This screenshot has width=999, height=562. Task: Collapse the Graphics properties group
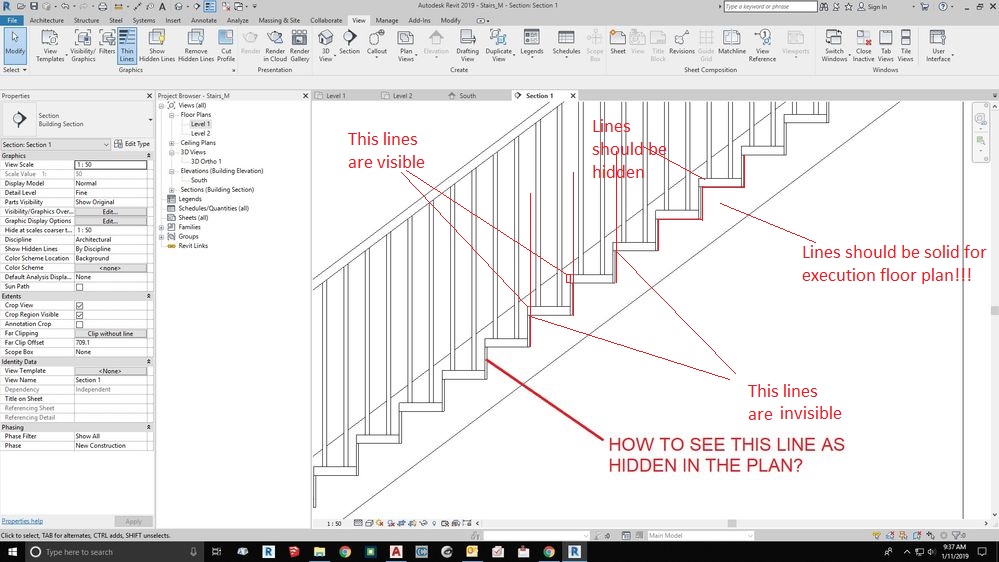(x=148, y=155)
